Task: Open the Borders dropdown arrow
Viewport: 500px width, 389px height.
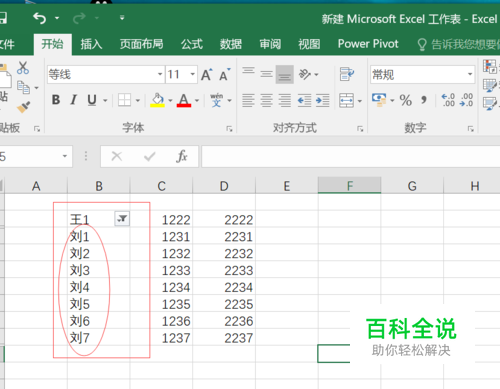Action: [x=137, y=100]
